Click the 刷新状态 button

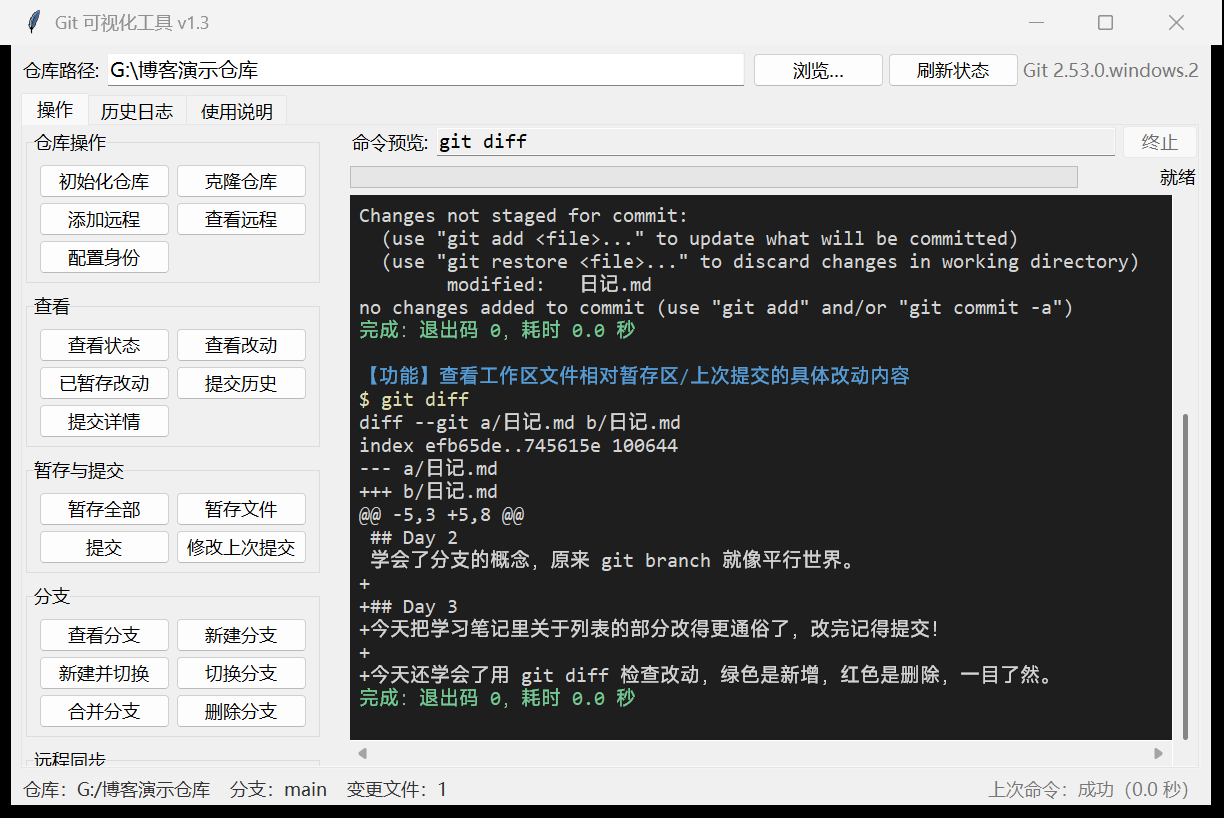953,70
